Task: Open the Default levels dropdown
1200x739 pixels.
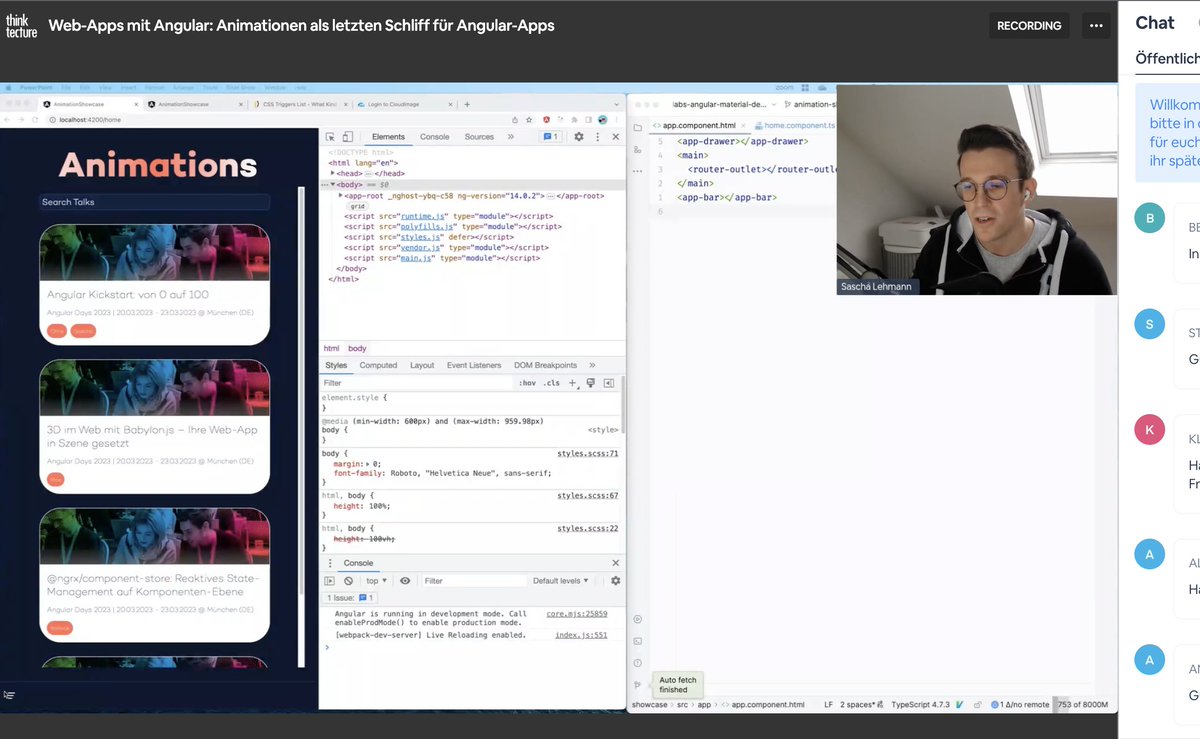Action: coord(559,581)
